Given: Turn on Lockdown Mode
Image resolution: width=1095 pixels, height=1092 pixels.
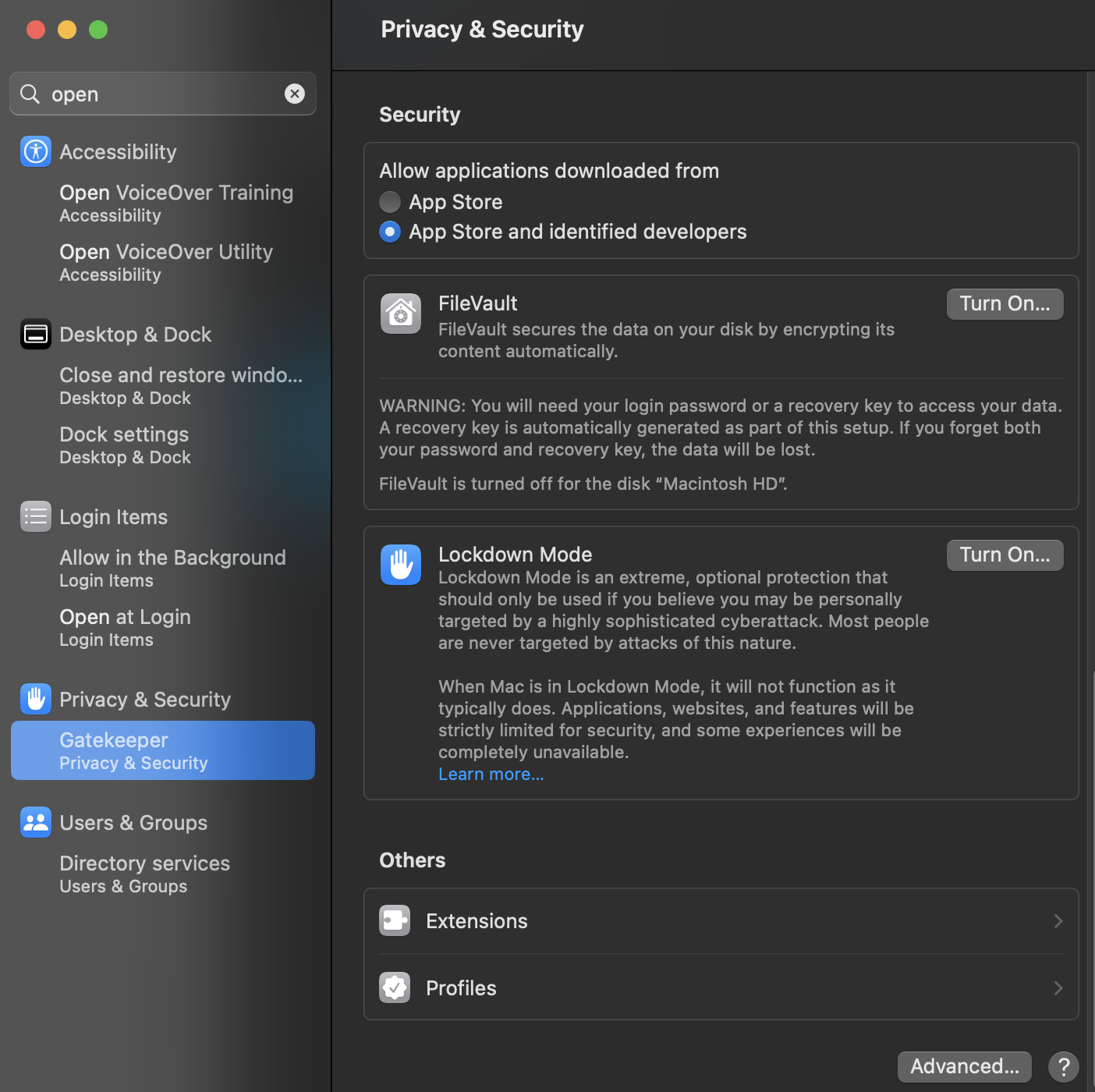Looking at the screenshot, I should pos(1005,555).
